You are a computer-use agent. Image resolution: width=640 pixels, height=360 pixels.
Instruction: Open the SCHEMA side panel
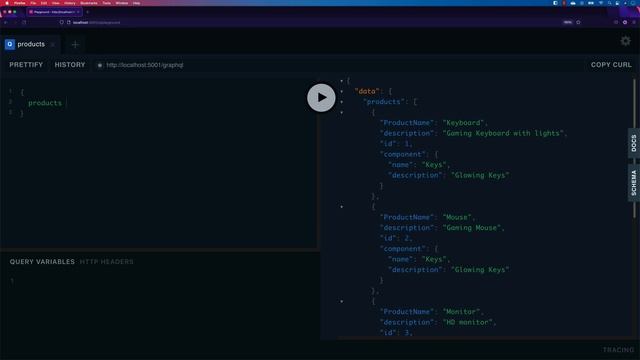pos(633,183)
